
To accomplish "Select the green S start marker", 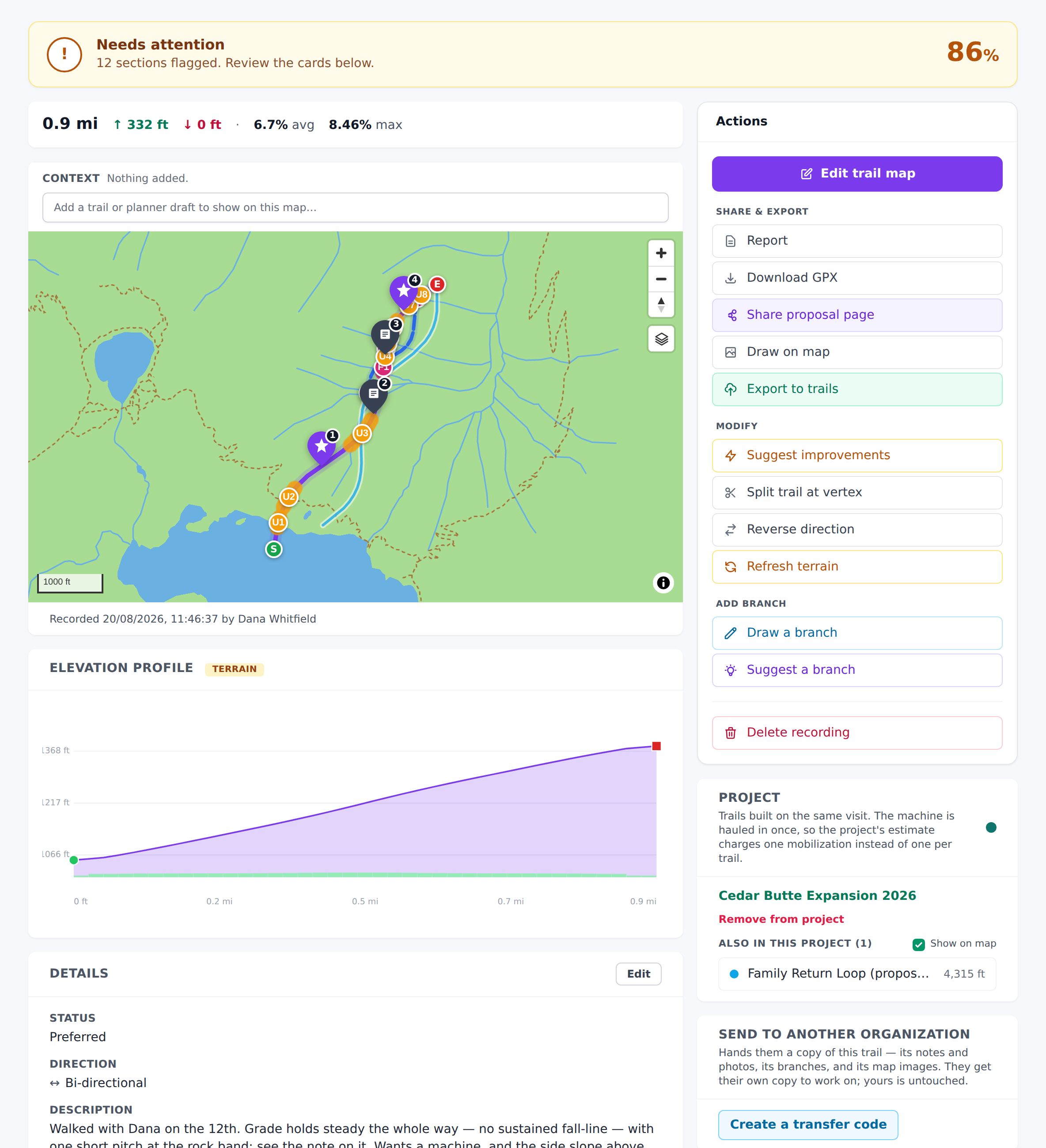I will click(x=273, y=549).
